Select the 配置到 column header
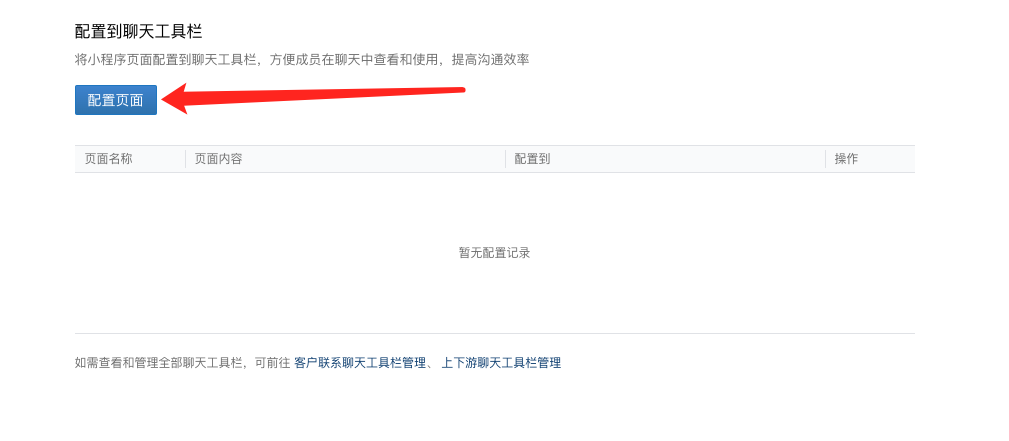This screenshot has height=441, width=1009. click(x=532, y=159)
